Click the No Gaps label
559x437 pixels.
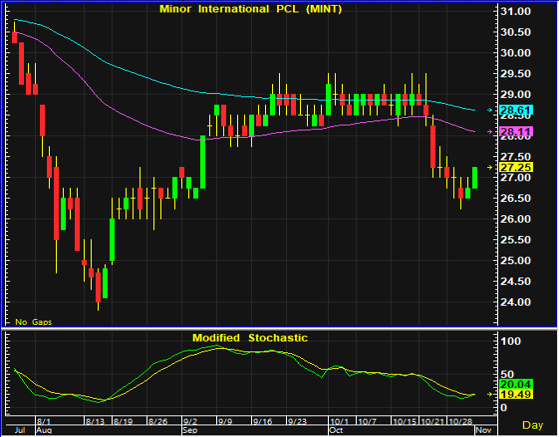(x=34, y=322)
